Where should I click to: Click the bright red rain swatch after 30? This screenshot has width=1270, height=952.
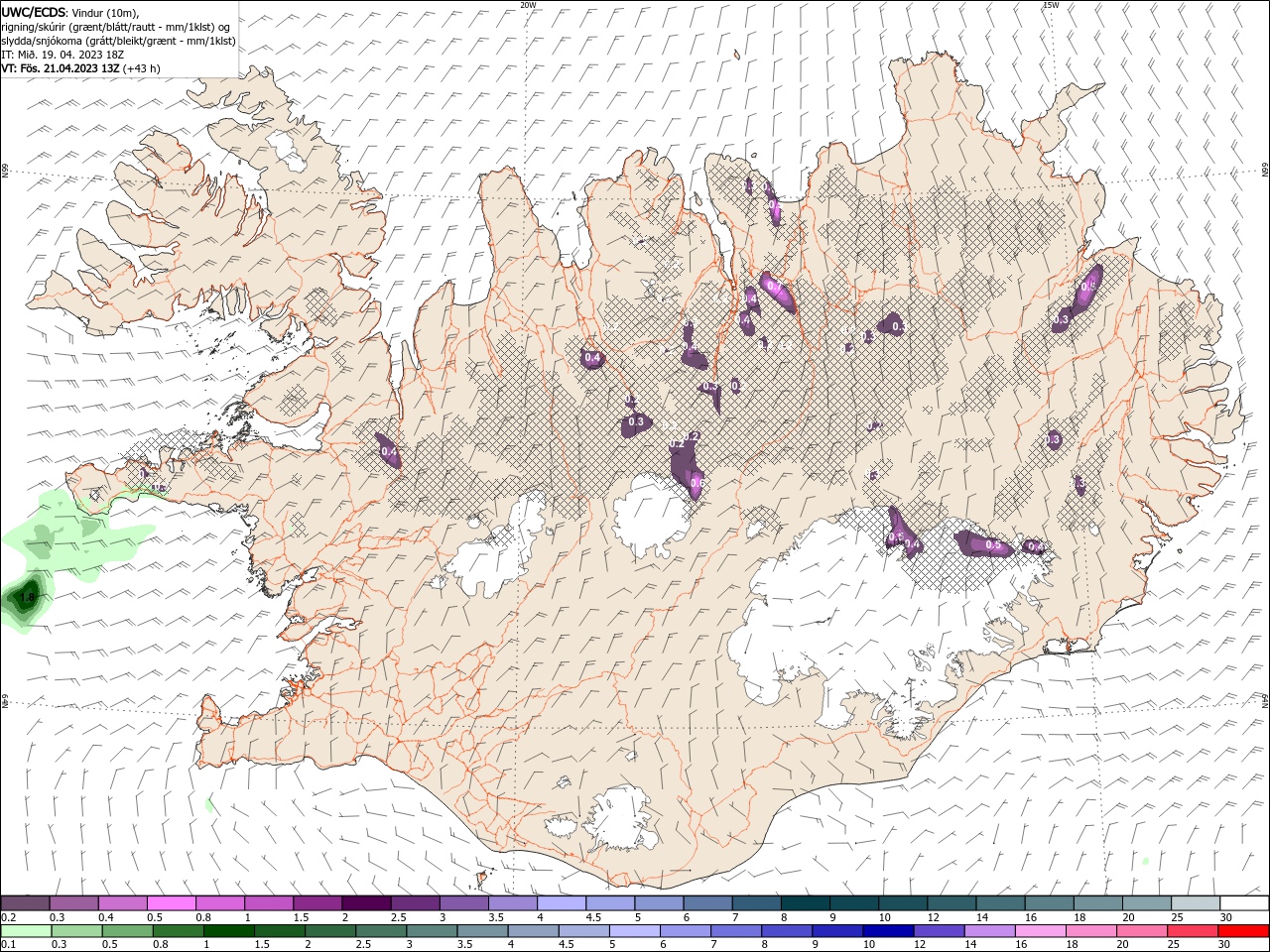[1243, 931]
